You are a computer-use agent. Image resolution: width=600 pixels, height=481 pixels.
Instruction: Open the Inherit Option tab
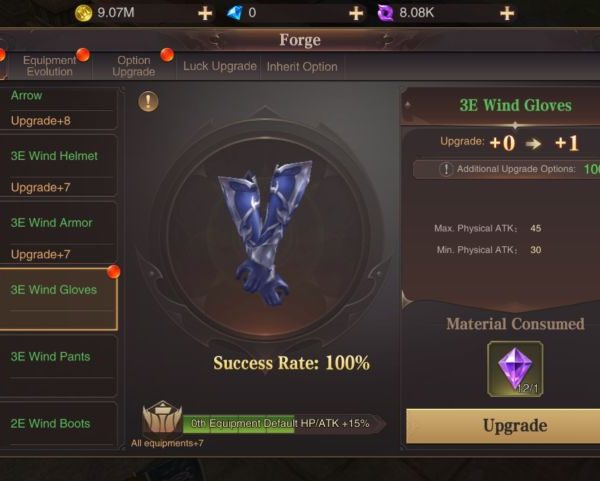tap(302, 67)
